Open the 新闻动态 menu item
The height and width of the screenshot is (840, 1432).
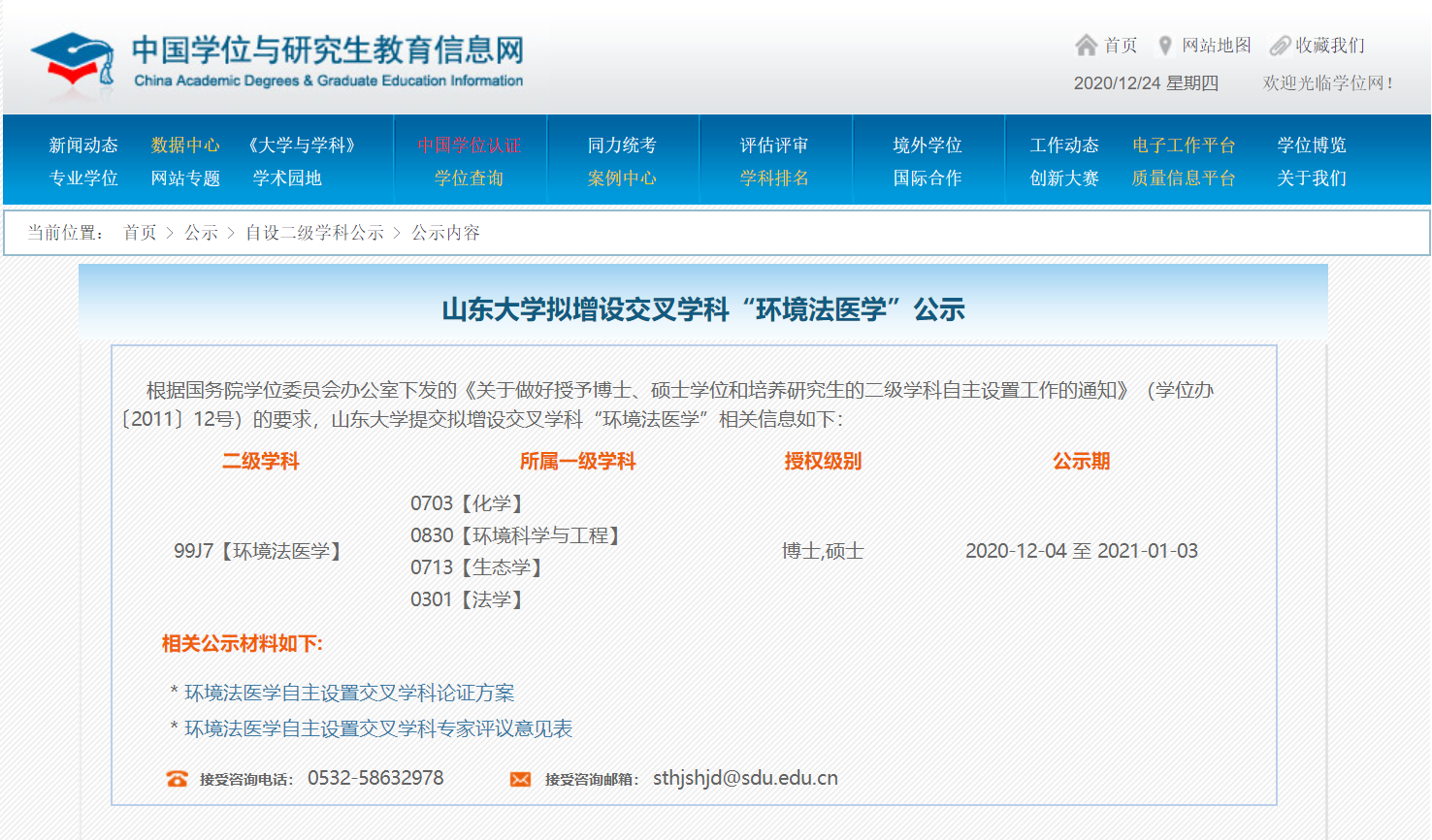tap(83, 145)
